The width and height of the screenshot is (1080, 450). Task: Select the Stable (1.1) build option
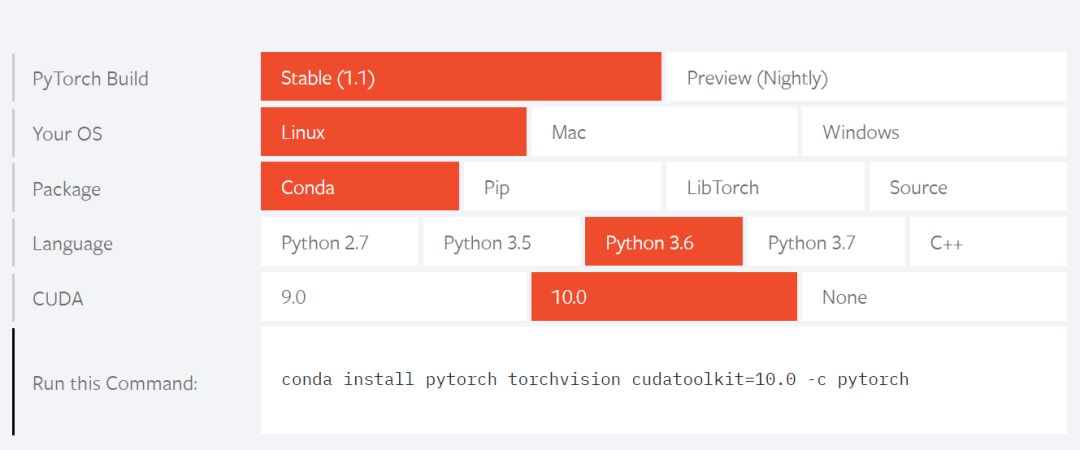tap(461, 76)
